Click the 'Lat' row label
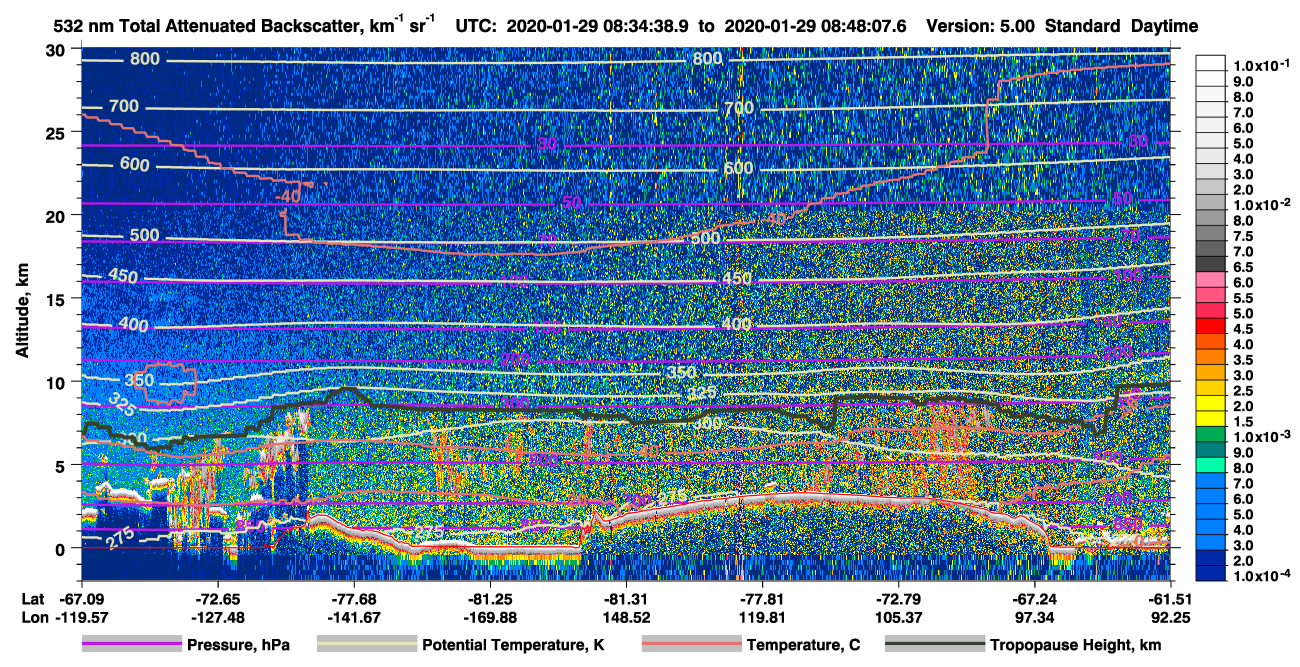Viewport: 1300px width, 667px height. coord(32,599)
